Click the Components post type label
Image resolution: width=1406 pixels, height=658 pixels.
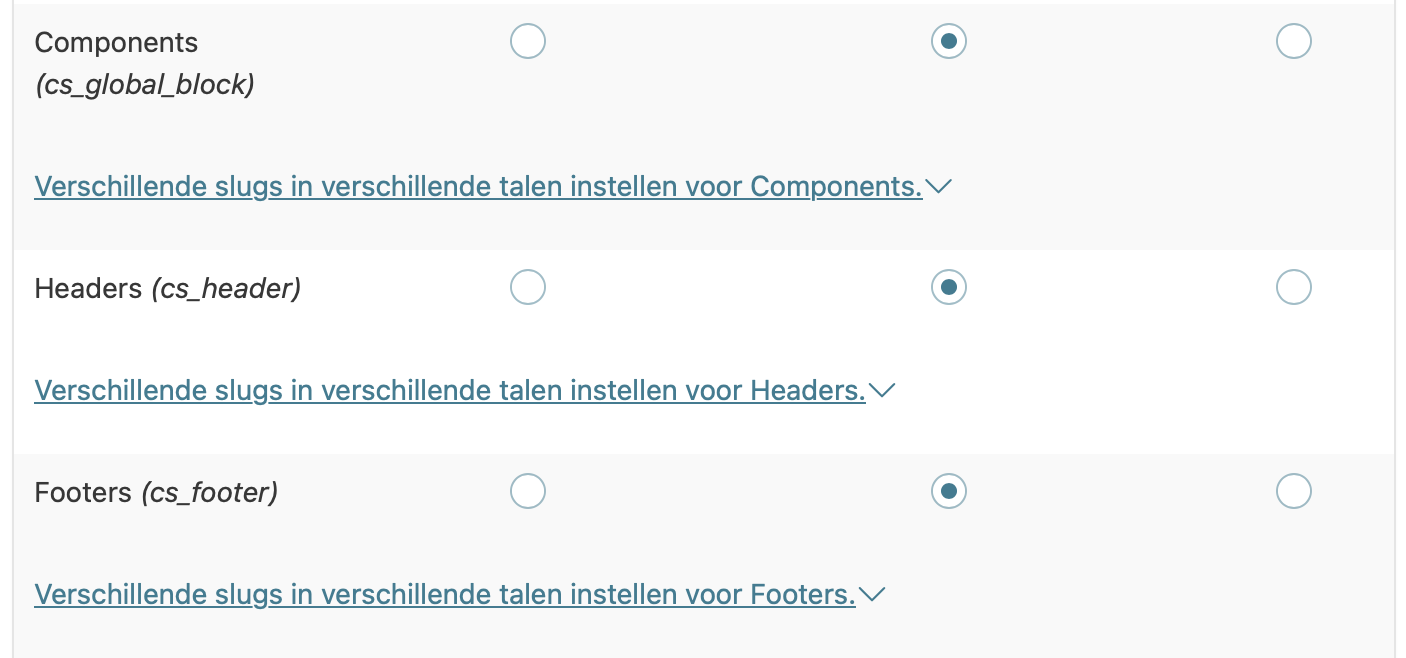116,43
